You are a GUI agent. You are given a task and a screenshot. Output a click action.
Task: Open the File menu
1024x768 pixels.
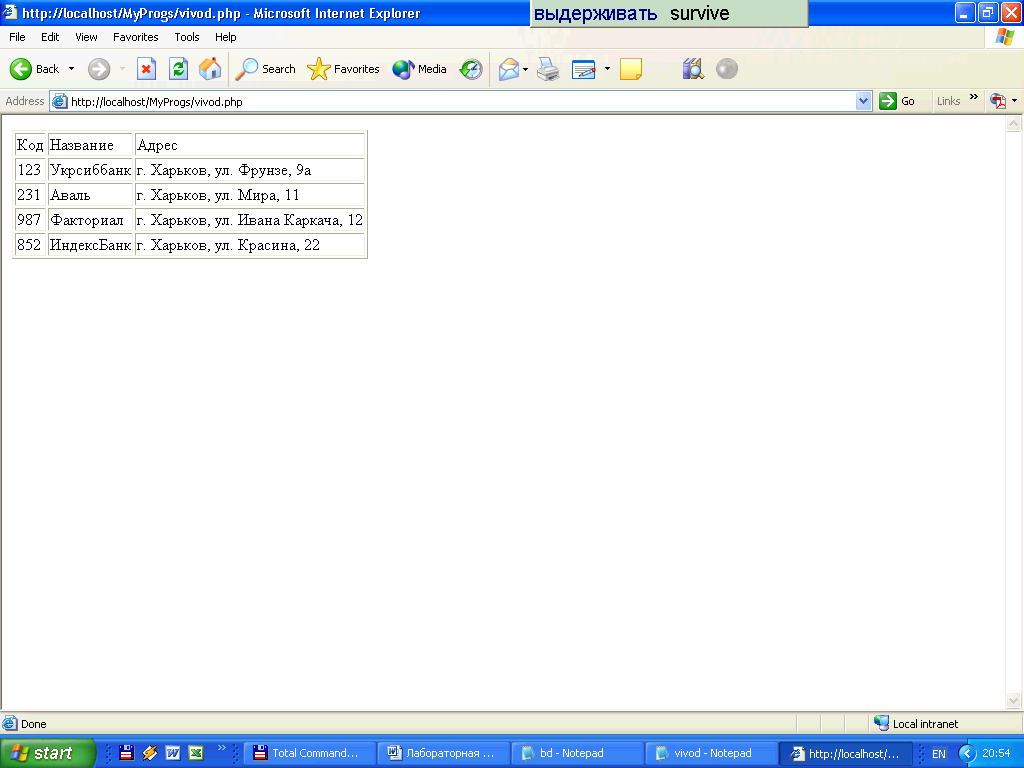[17, 37]
